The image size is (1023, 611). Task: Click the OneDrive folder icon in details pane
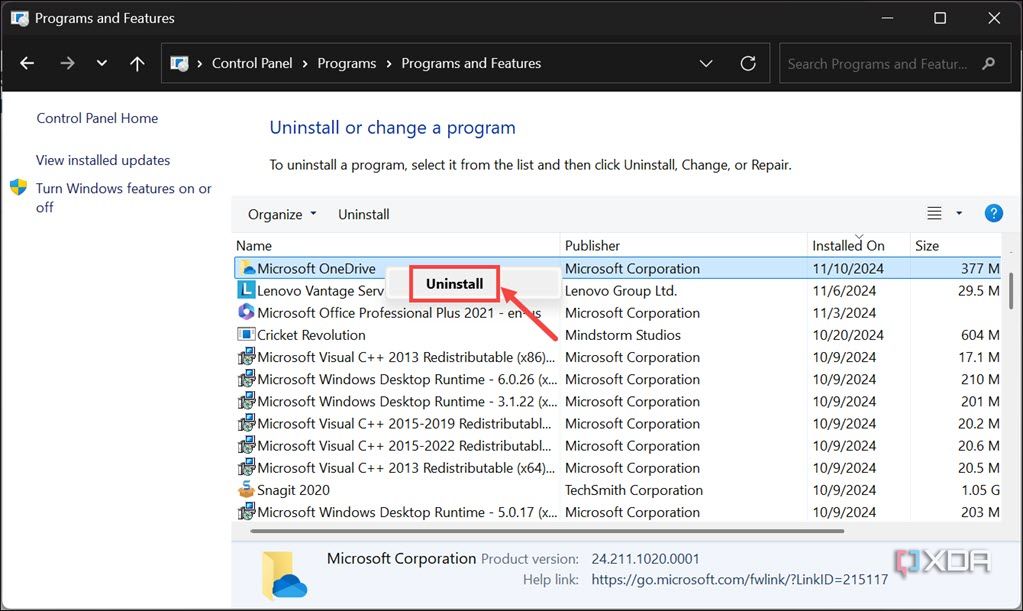tap(284, 576)
